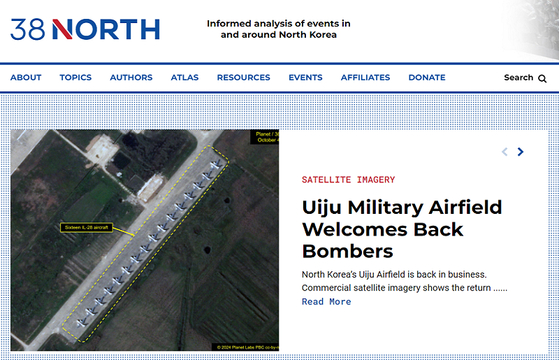
Task: Open the Satellite Imagery category link
Action: pyautogui.click(x=348, y=180)
